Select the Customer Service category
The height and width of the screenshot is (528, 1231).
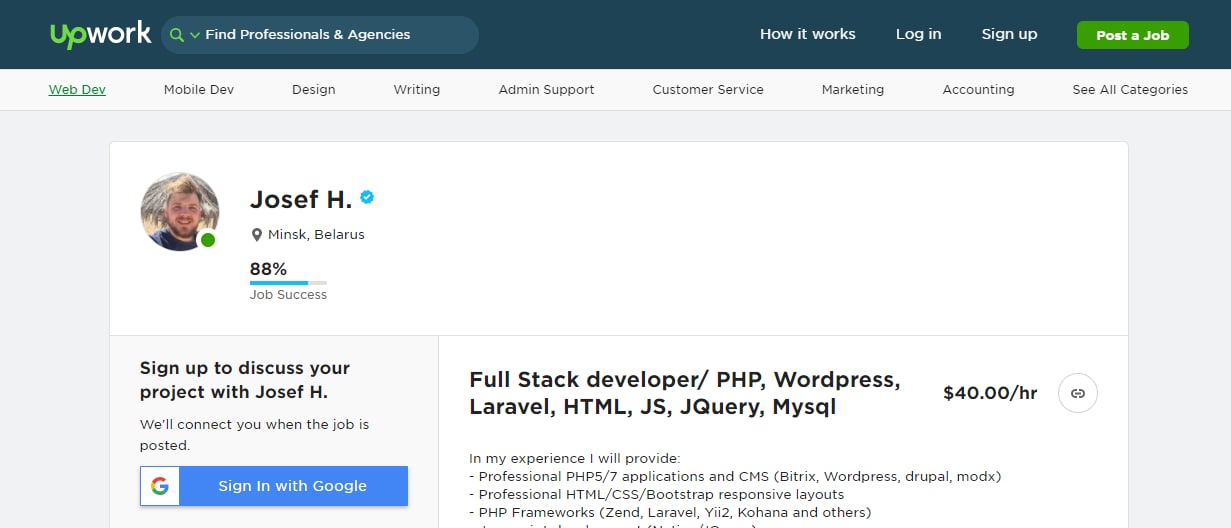click(708, 89)
